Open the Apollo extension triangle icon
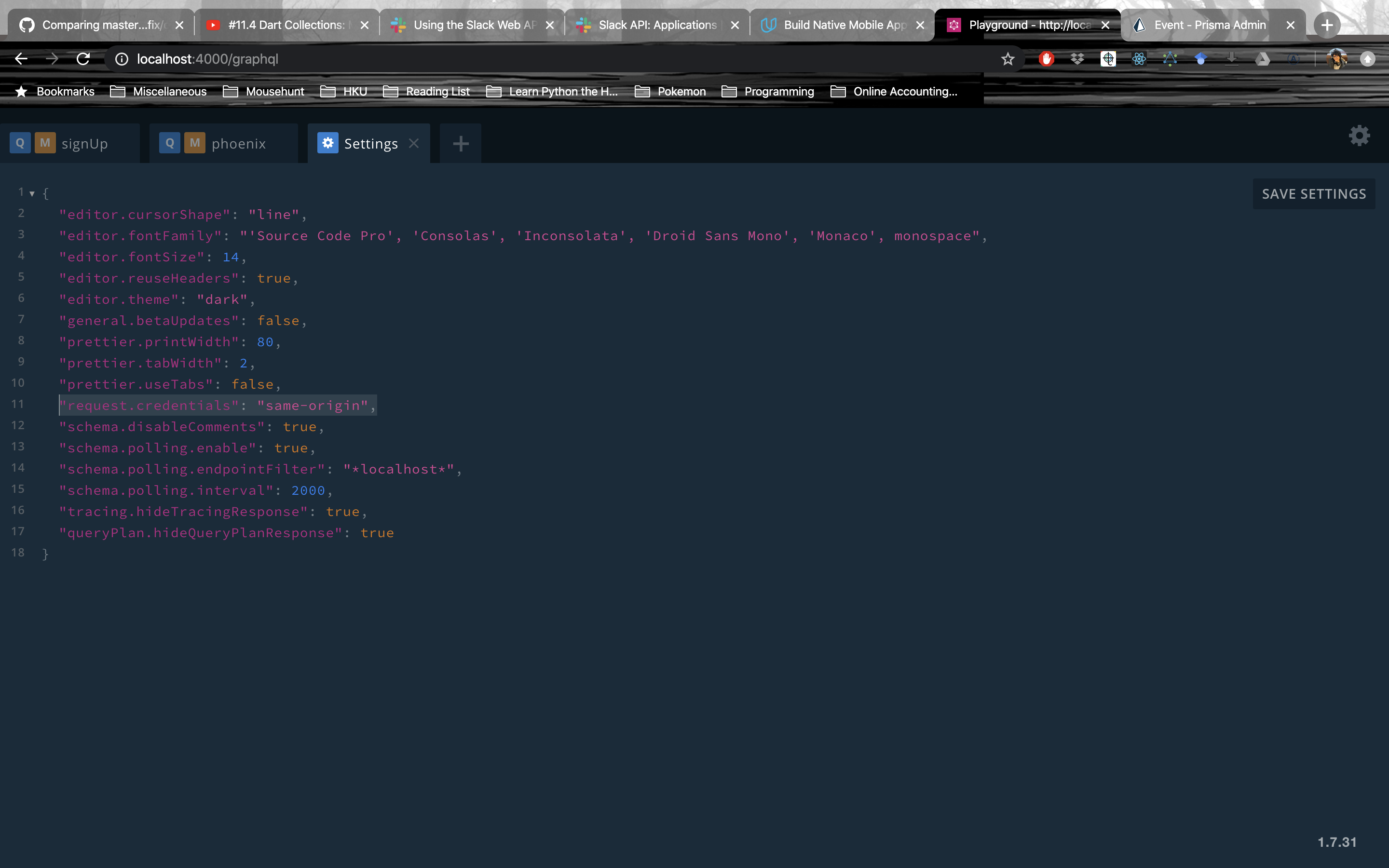The width and height of the screenshot is (1389, 868). 1170,58
